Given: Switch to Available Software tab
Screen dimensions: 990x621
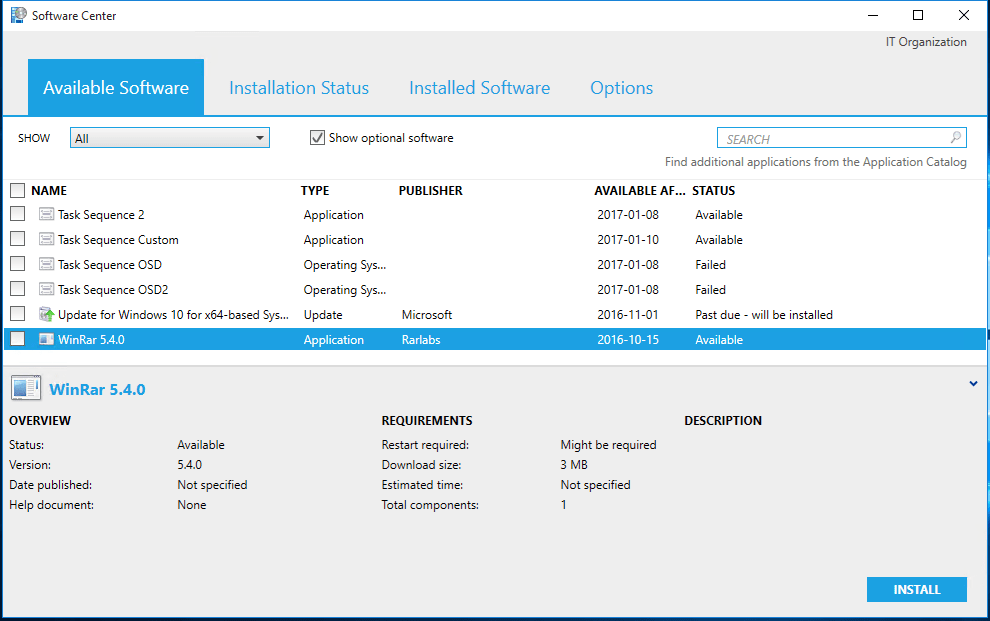Looking at the screenshot, I should [116, 88].
